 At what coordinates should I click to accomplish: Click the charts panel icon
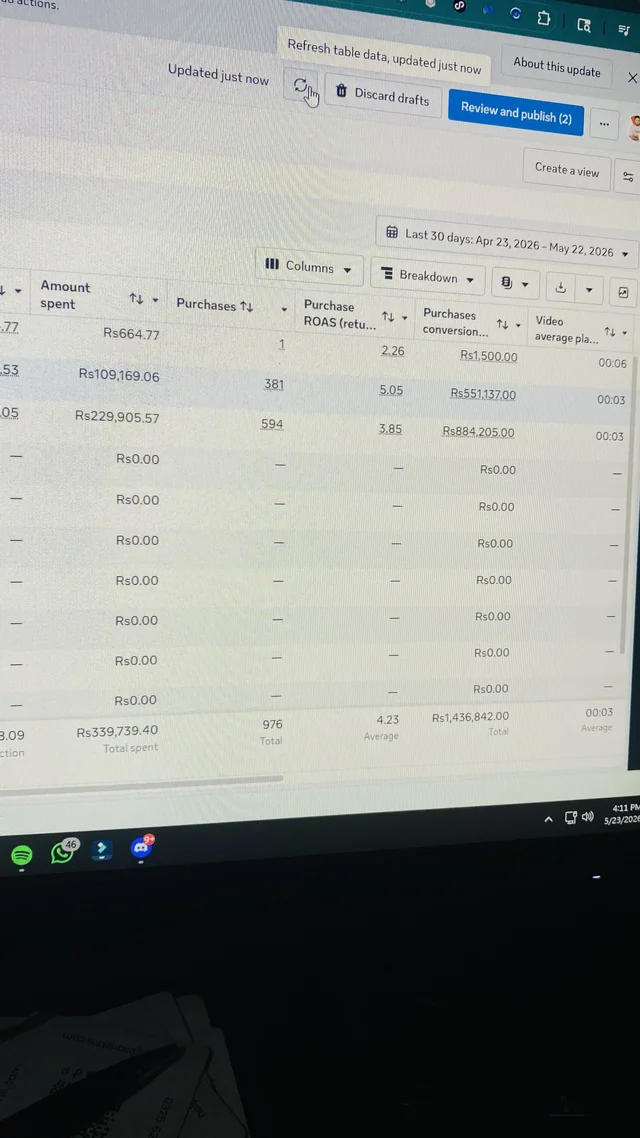pyautogui.click(x=623, y=293)
